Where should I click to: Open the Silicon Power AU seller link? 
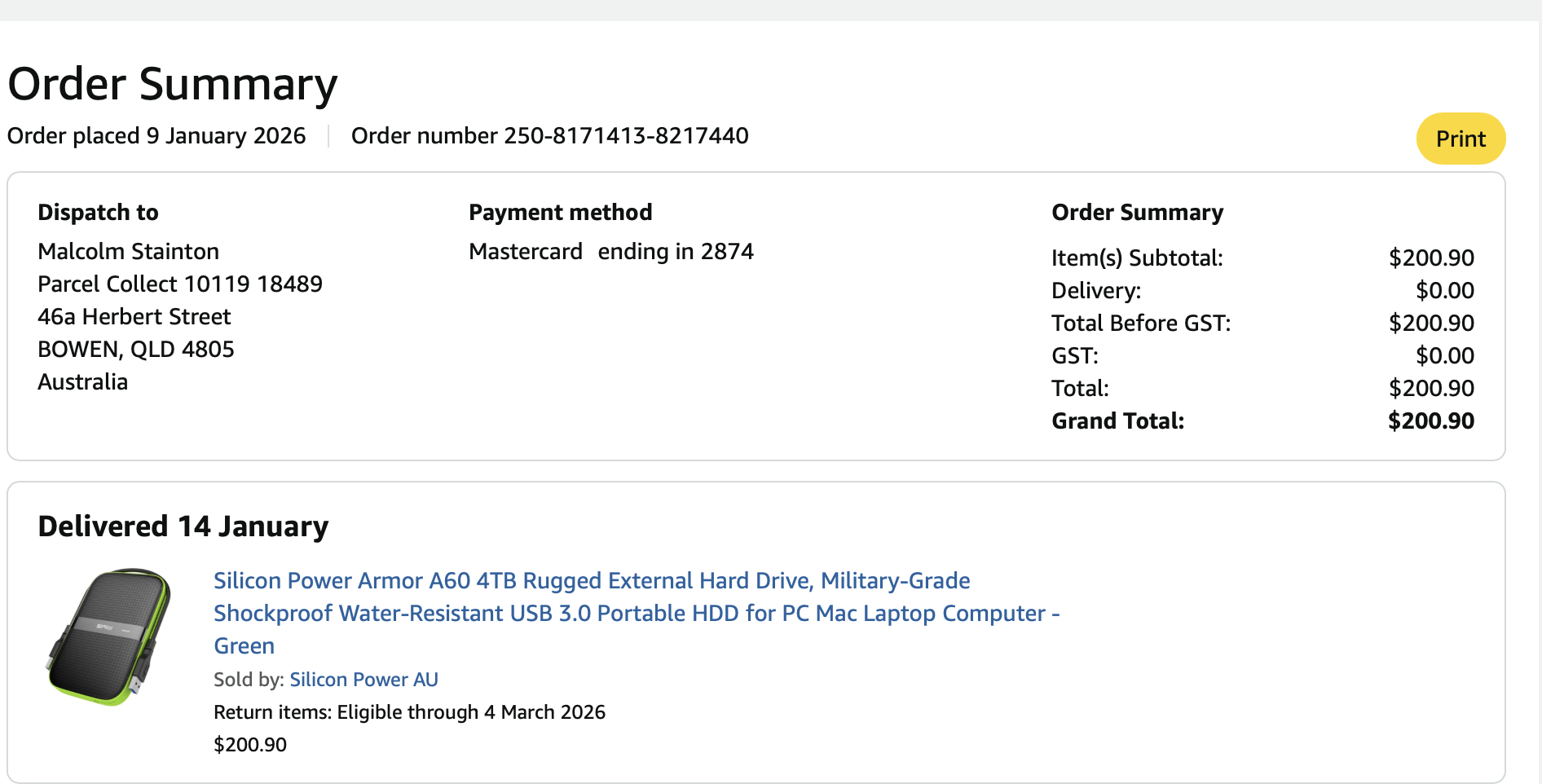point(363,680)
